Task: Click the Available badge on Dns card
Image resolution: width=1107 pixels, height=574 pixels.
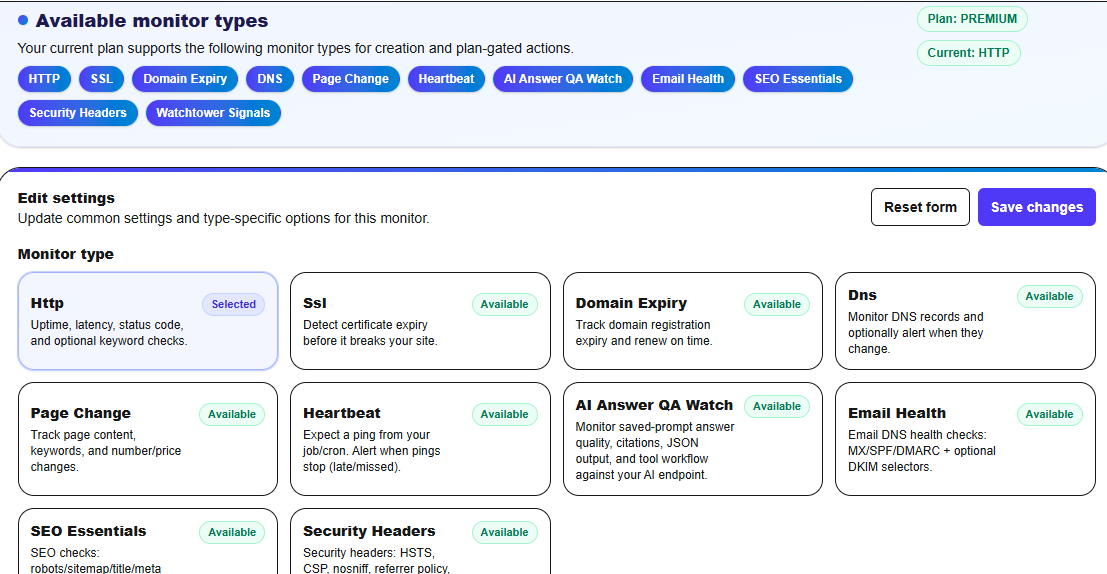Action: (1049, 297)
